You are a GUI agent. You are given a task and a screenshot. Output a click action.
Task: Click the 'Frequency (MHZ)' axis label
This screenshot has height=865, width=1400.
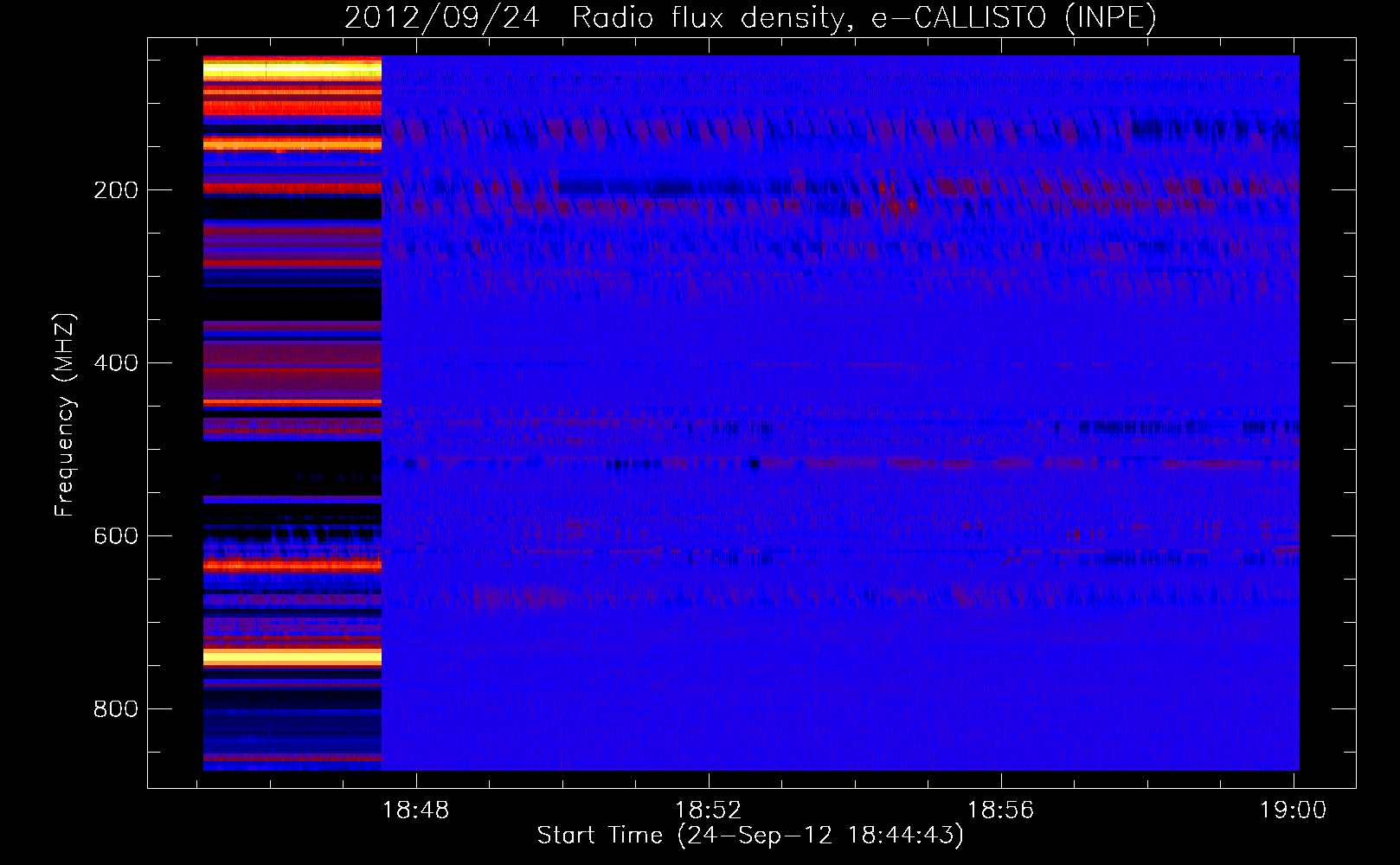[65, 415]
